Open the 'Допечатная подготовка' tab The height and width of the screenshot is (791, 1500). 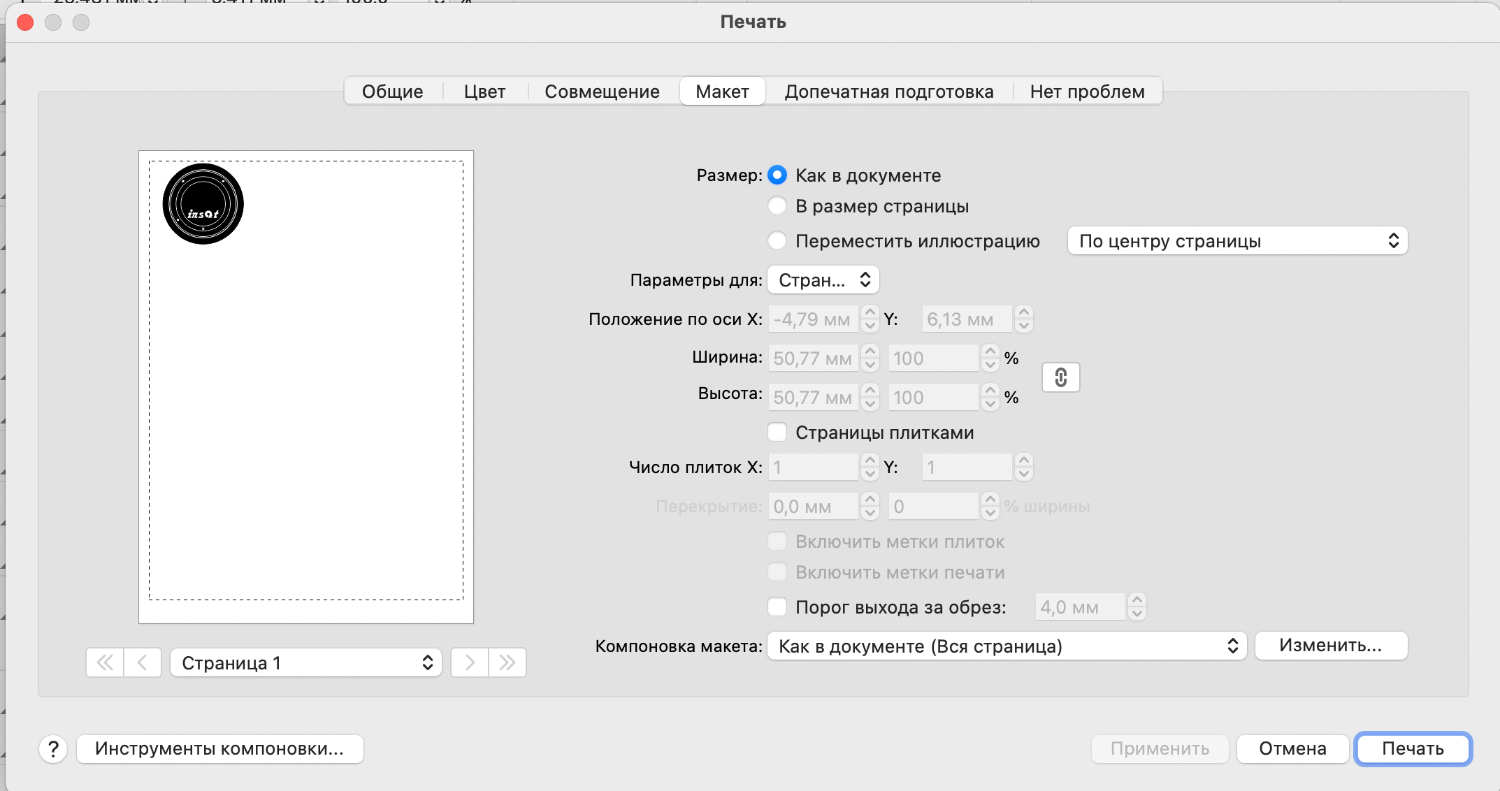pos(889,91)
